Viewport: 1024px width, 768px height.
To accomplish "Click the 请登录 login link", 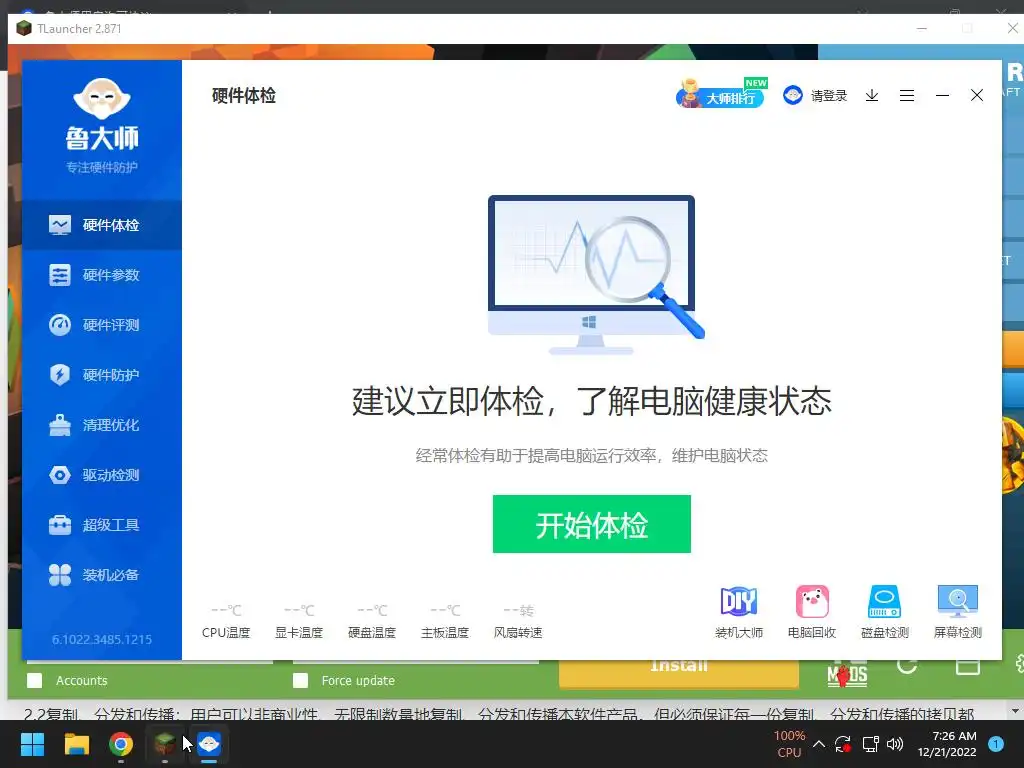I will [x=829, y=96].
